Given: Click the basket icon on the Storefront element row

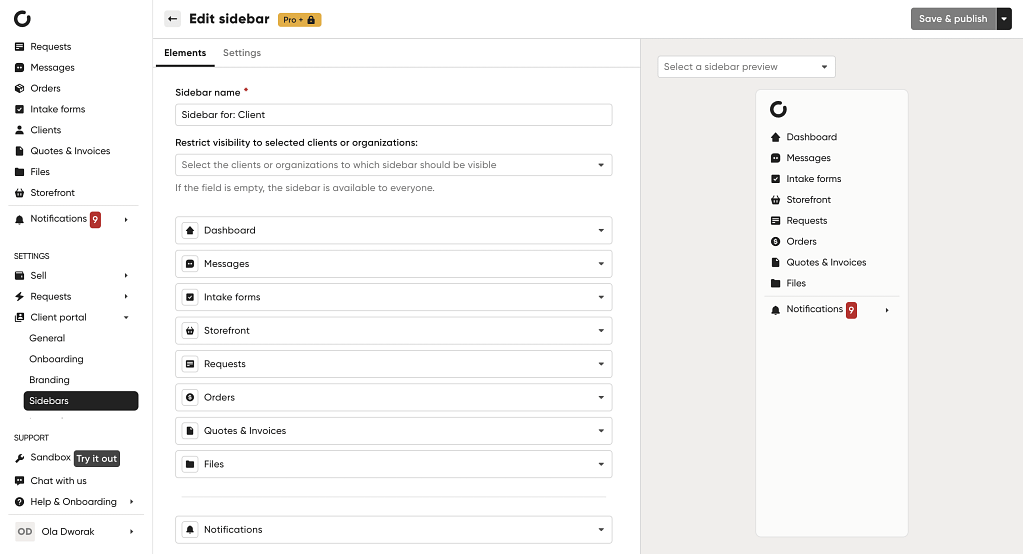Looking at the screenshot, I should pyautogui.click(x=190, y=331).
